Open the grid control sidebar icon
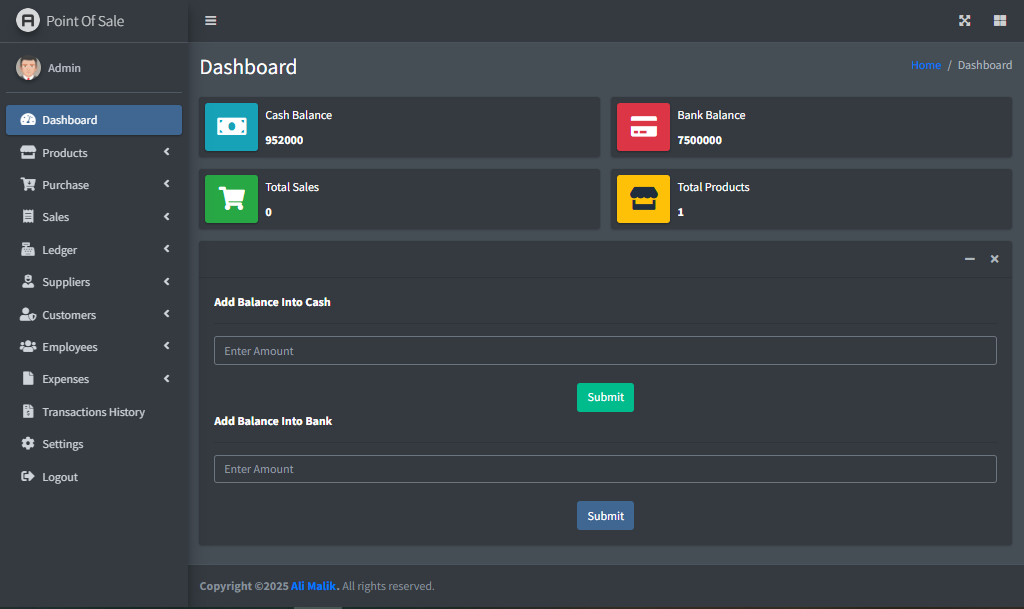 pos(999,21)
